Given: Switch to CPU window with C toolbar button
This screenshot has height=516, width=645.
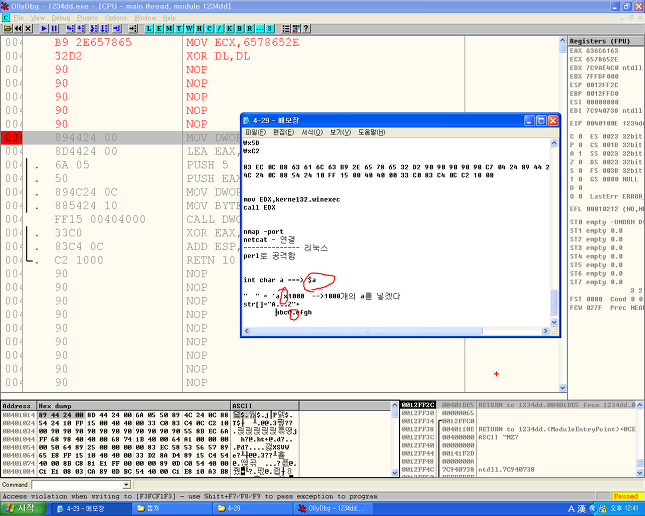Looking at the screenshot, I should pos(209,28).
